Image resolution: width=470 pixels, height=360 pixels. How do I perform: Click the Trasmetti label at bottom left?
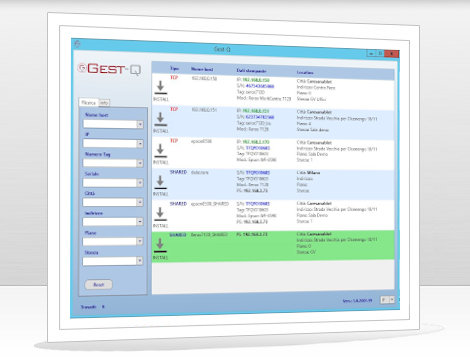89,307
